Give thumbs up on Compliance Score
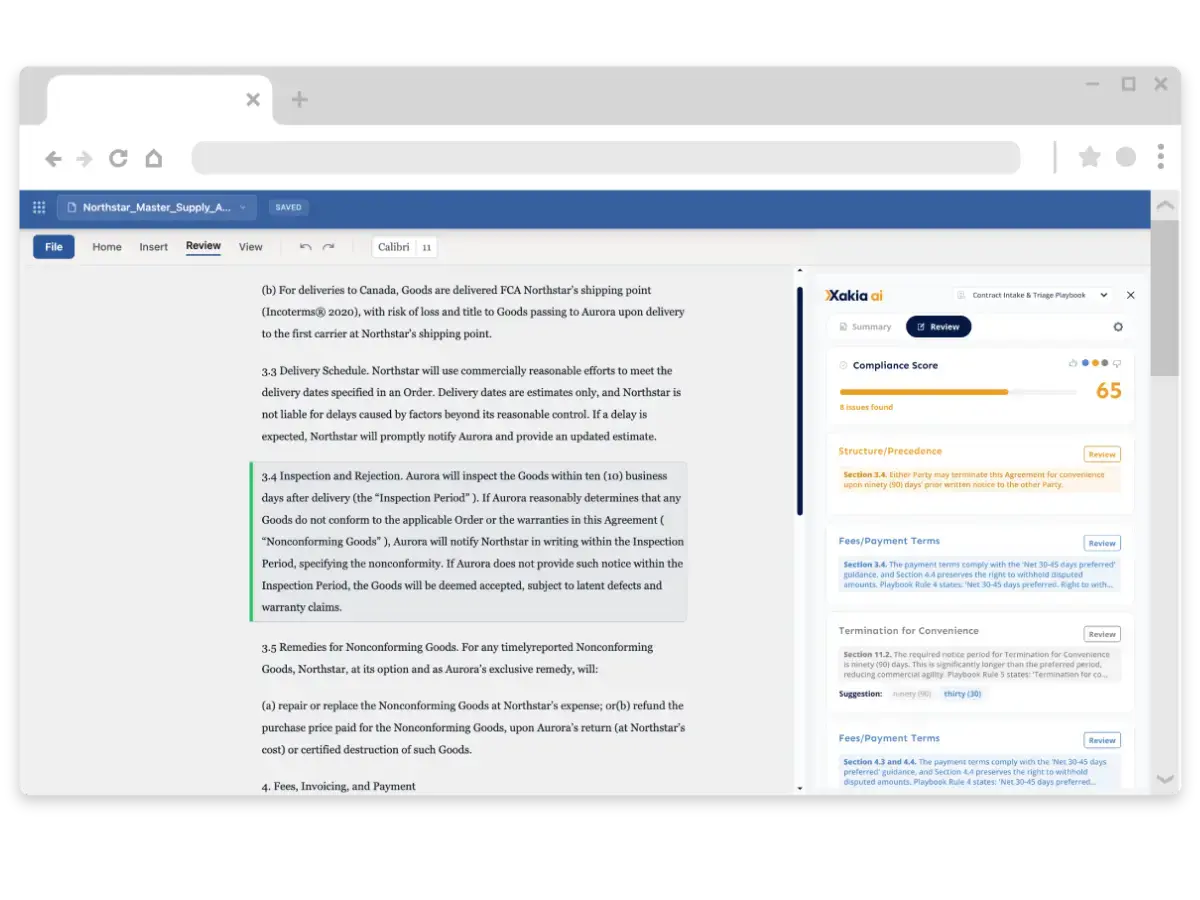Viewport: 1200px width, 900px height. (x=1073, y=363)
